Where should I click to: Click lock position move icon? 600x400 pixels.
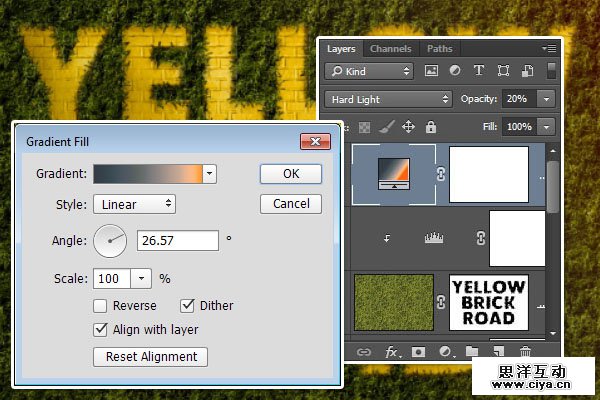click(x=408, y=127)
